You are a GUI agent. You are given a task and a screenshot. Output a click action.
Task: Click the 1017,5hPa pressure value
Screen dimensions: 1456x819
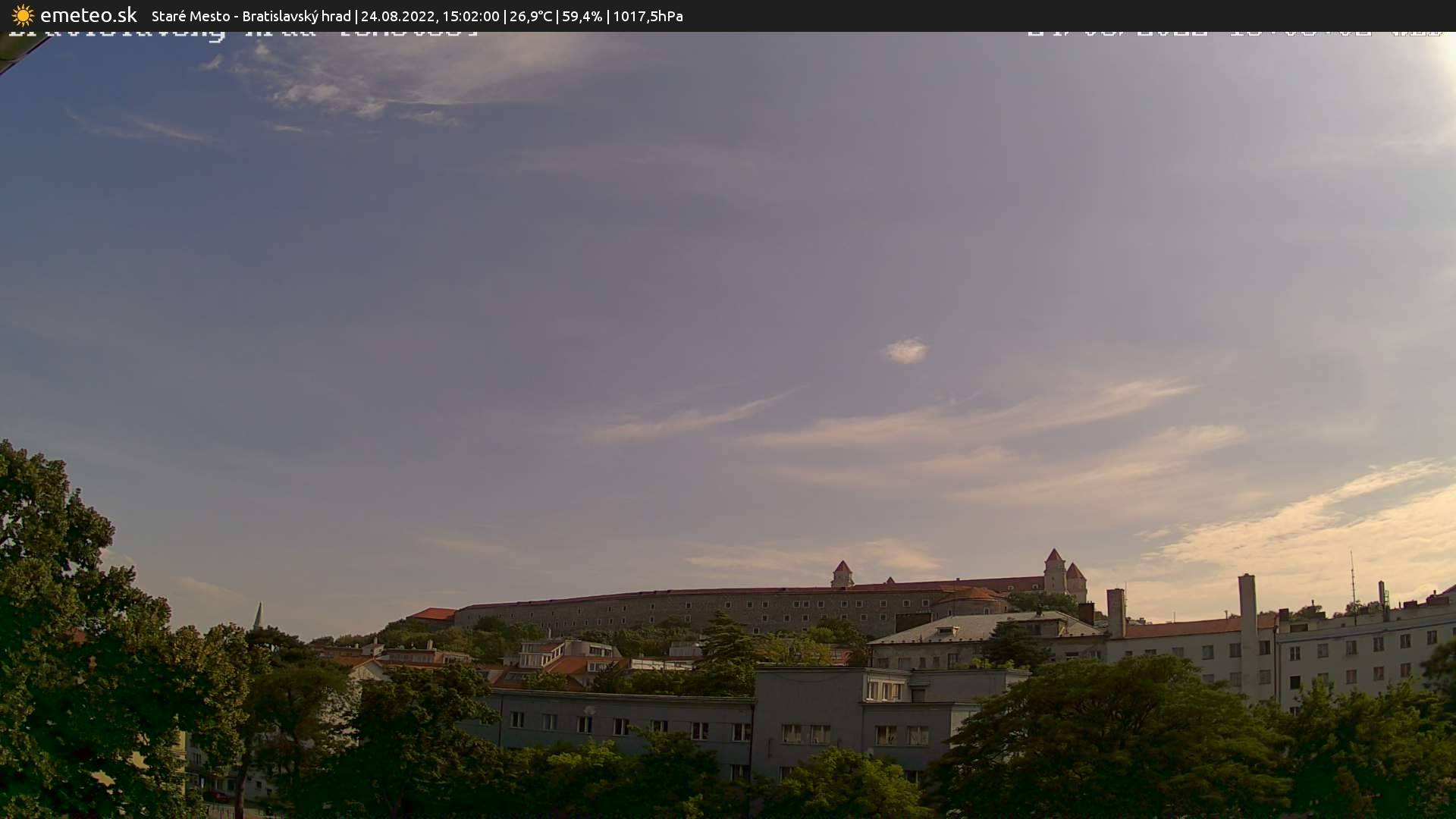648,16
